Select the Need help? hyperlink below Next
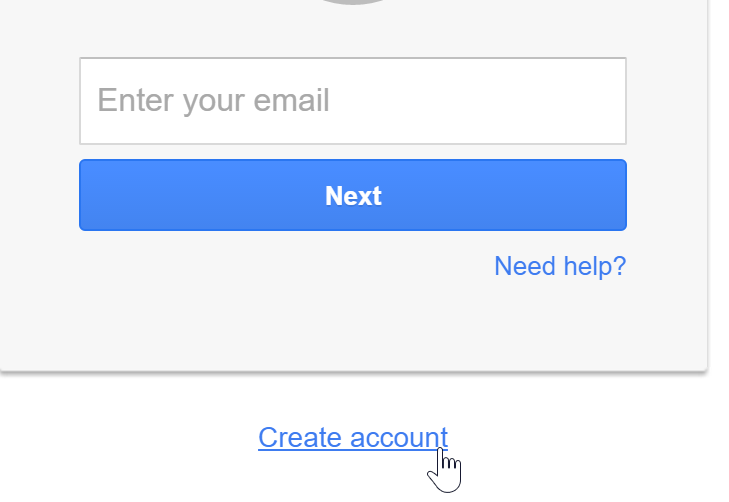The width and height of the screenshot is (729, 502). (x=560, y=266)
